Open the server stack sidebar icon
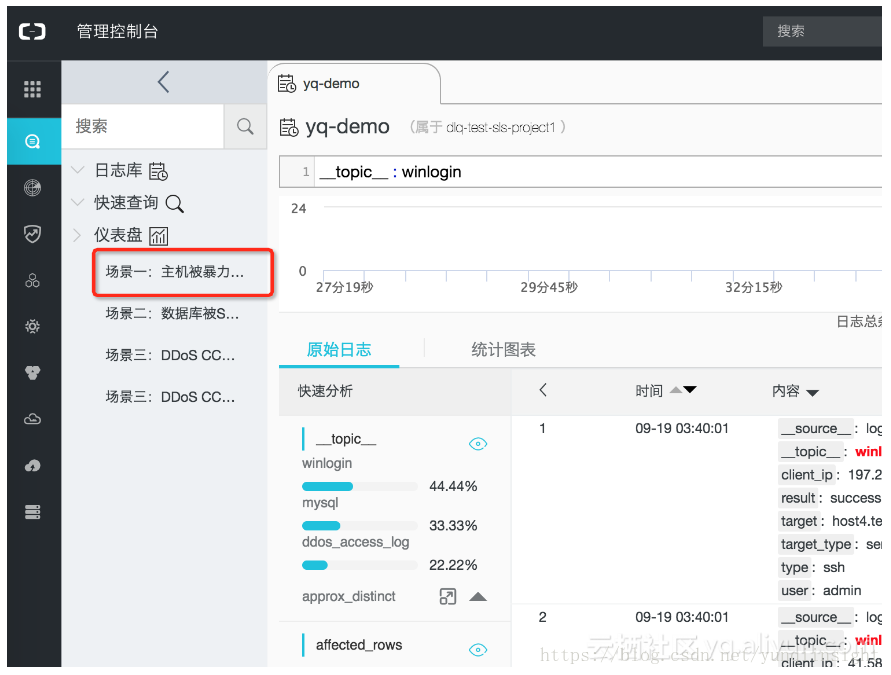 tap(32, 512)
